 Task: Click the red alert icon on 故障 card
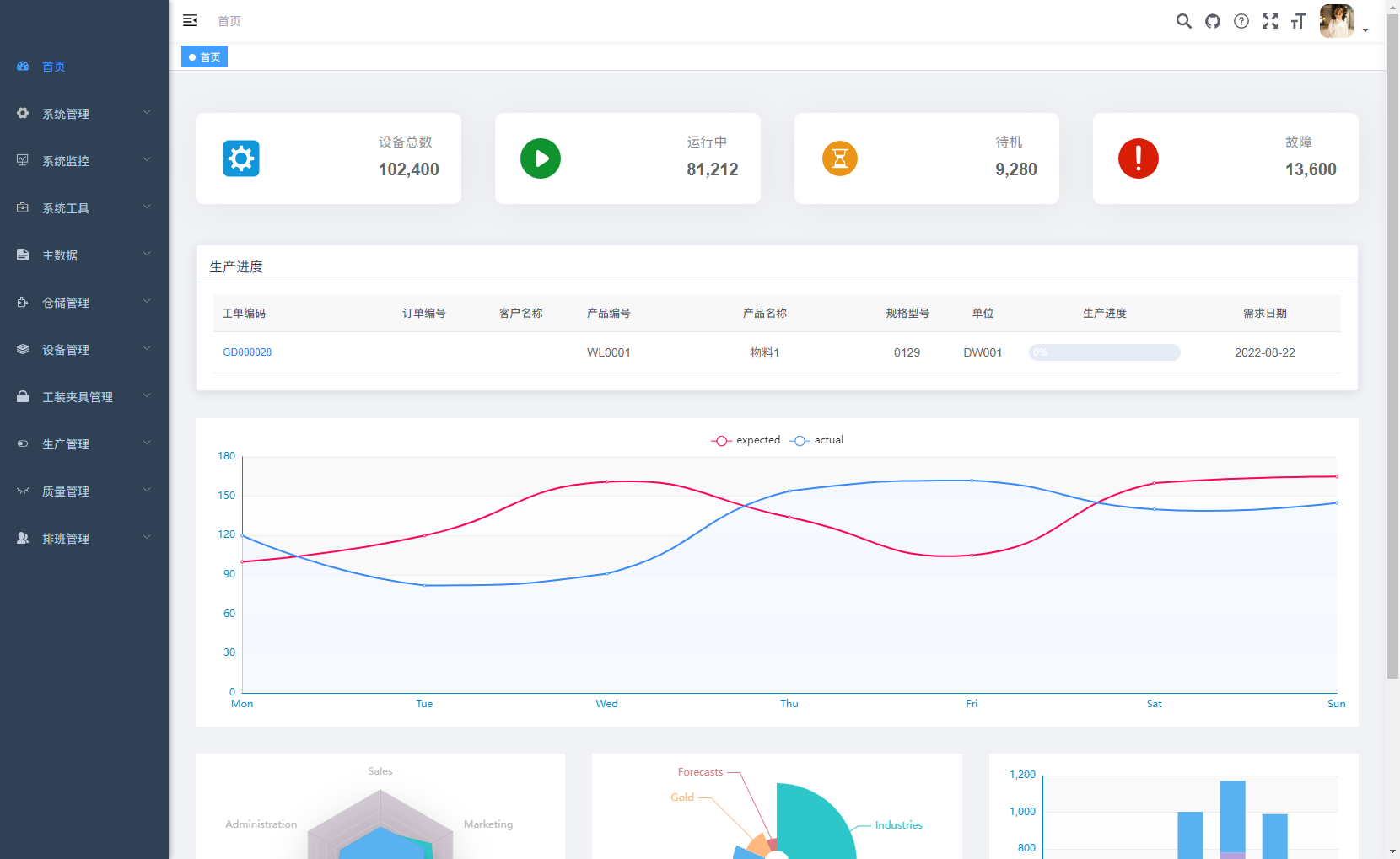pyautogui.click(x=1139, y=158)
